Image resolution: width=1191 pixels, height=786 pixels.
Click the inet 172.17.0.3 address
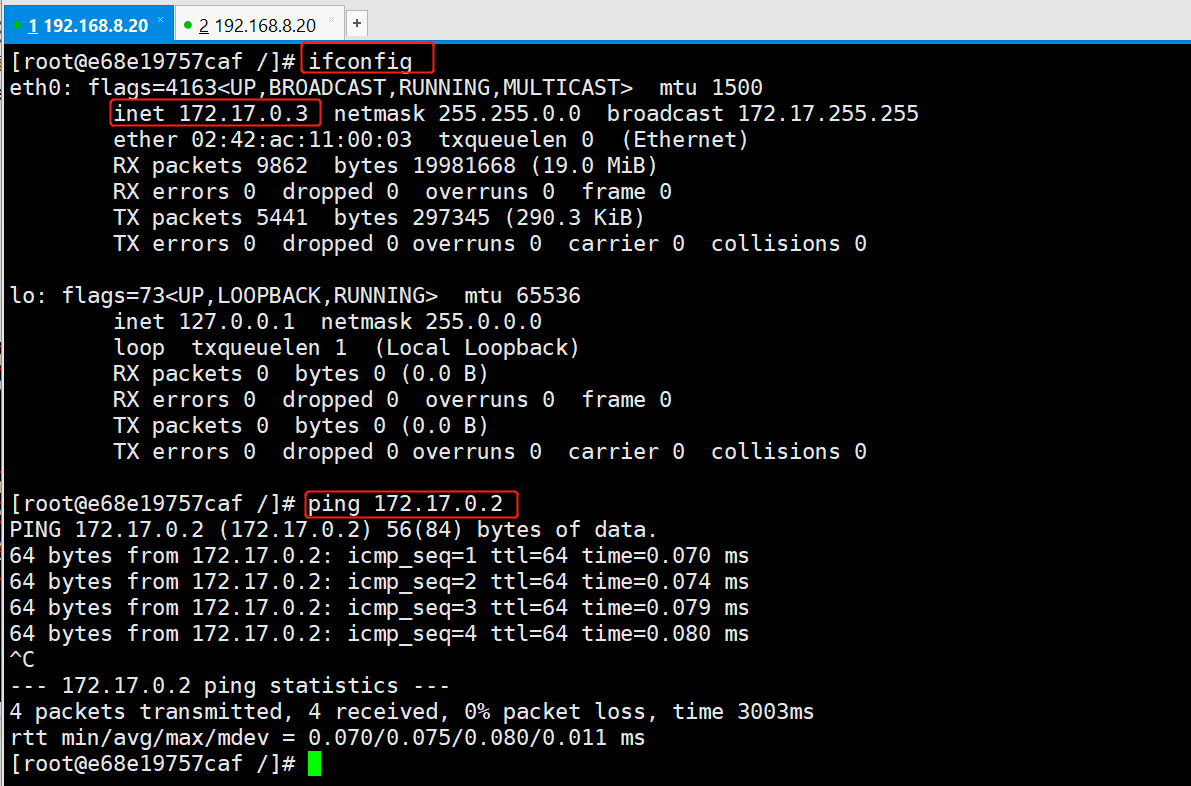click(x=211, y=113)
